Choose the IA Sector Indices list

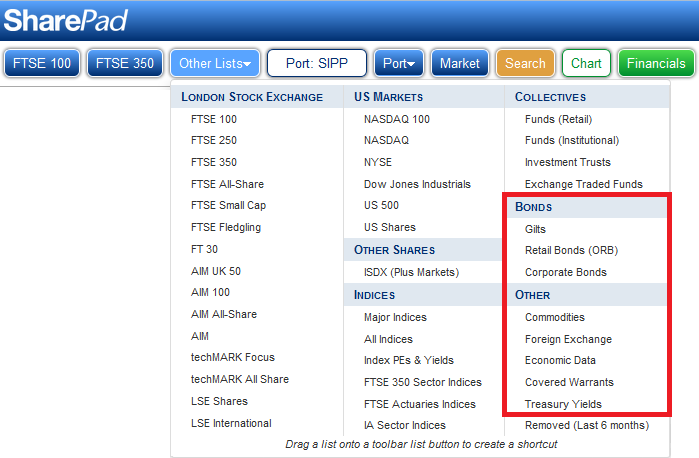tap(405, 425)
